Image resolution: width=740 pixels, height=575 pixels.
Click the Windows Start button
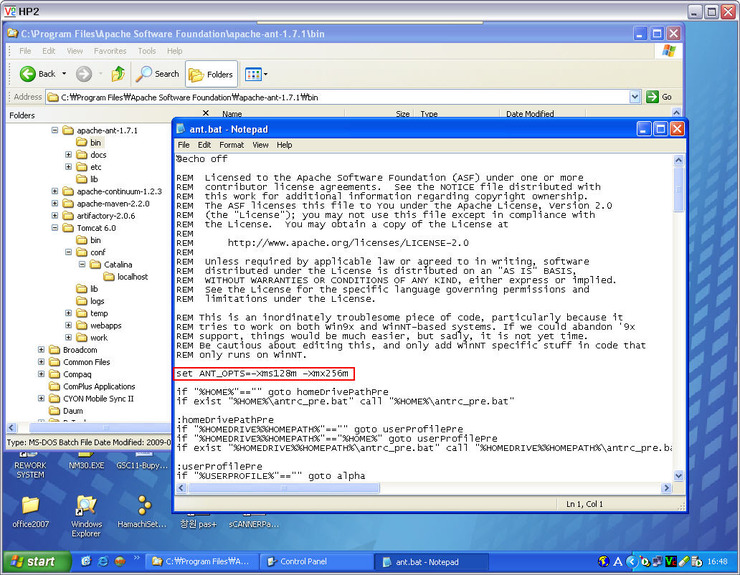click(x=34, y=561)
